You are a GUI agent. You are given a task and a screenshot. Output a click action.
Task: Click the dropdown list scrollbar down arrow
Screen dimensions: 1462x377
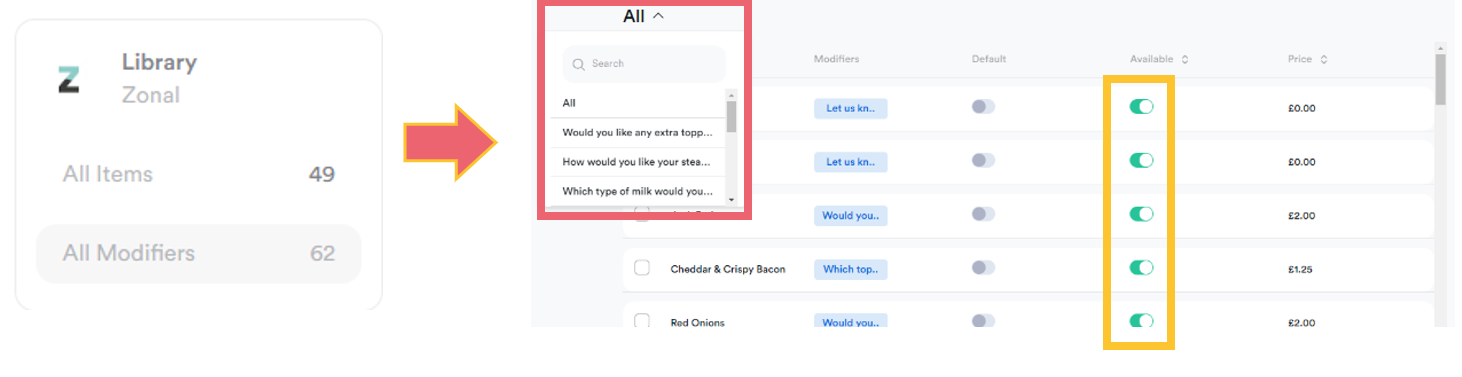pos(731,200)
